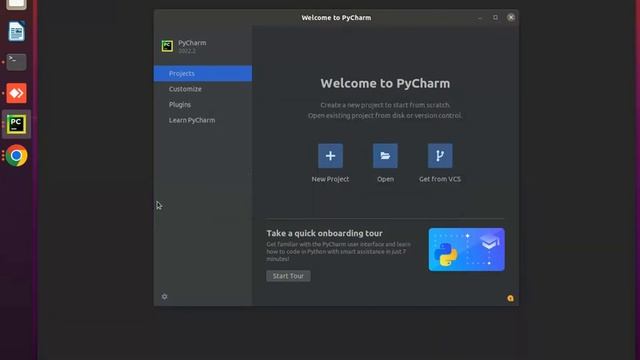Open settings gear in welcome sidebar
This screenshot has height=360, width=640.
[164, 297]
